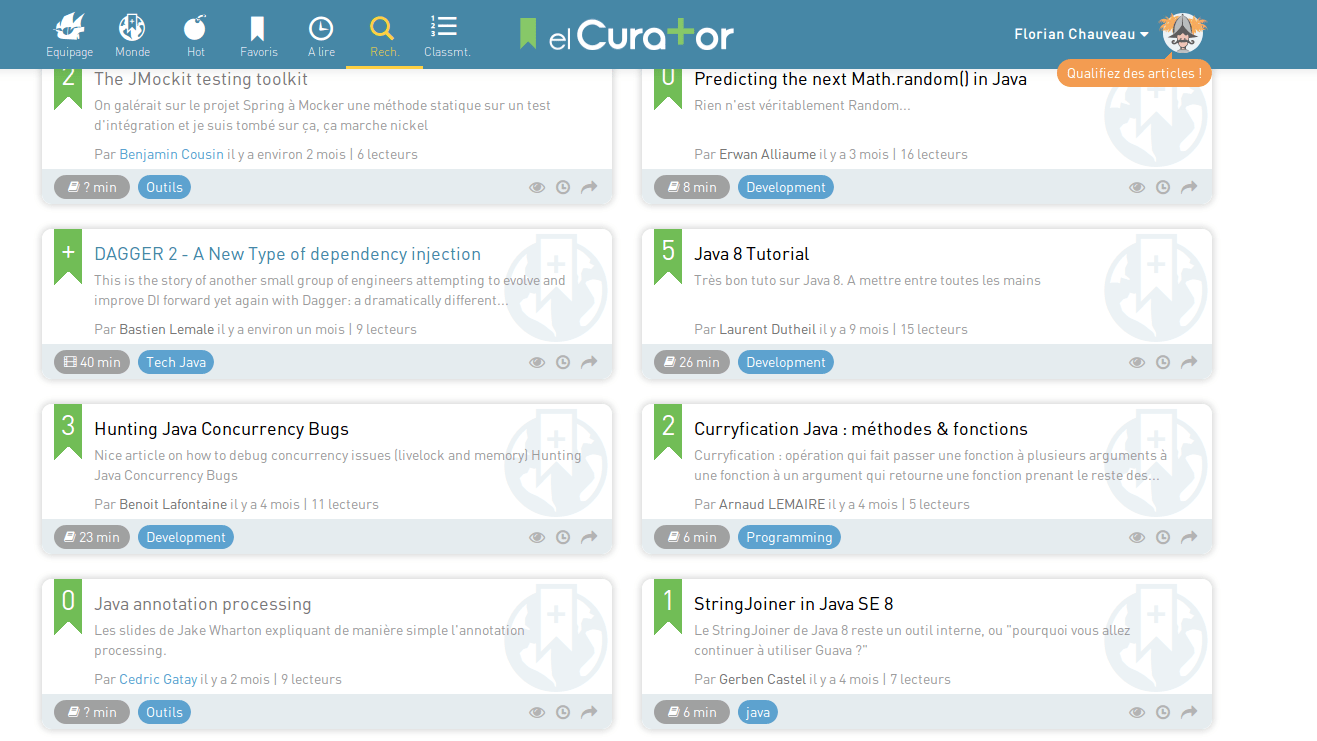The width and height of the screenshot is (1317, 741).
Task: Click the plus bookmark on DAGGER 2 article
Action: pyautogui.click(x=68, y=254)
